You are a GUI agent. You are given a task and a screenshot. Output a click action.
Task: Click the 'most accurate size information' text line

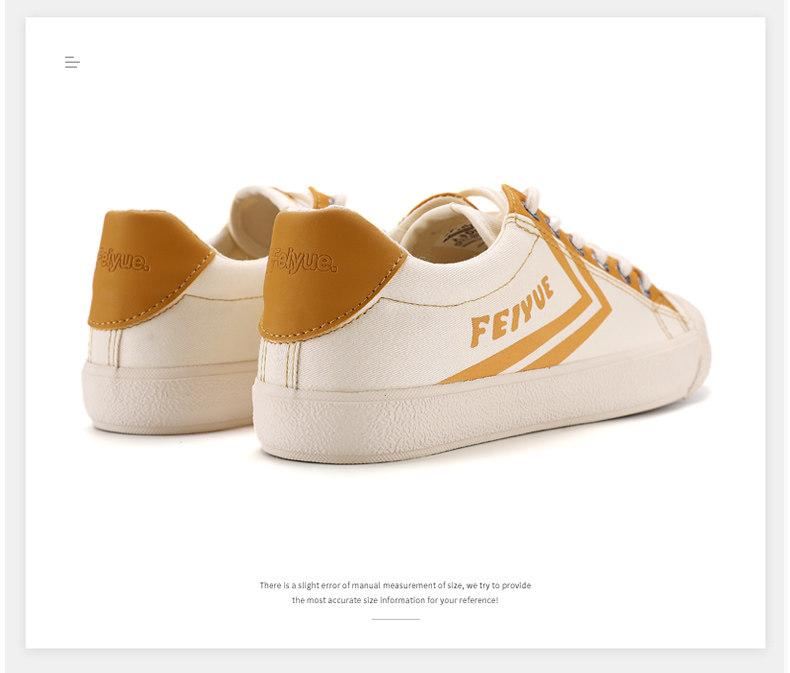[395, 600]
